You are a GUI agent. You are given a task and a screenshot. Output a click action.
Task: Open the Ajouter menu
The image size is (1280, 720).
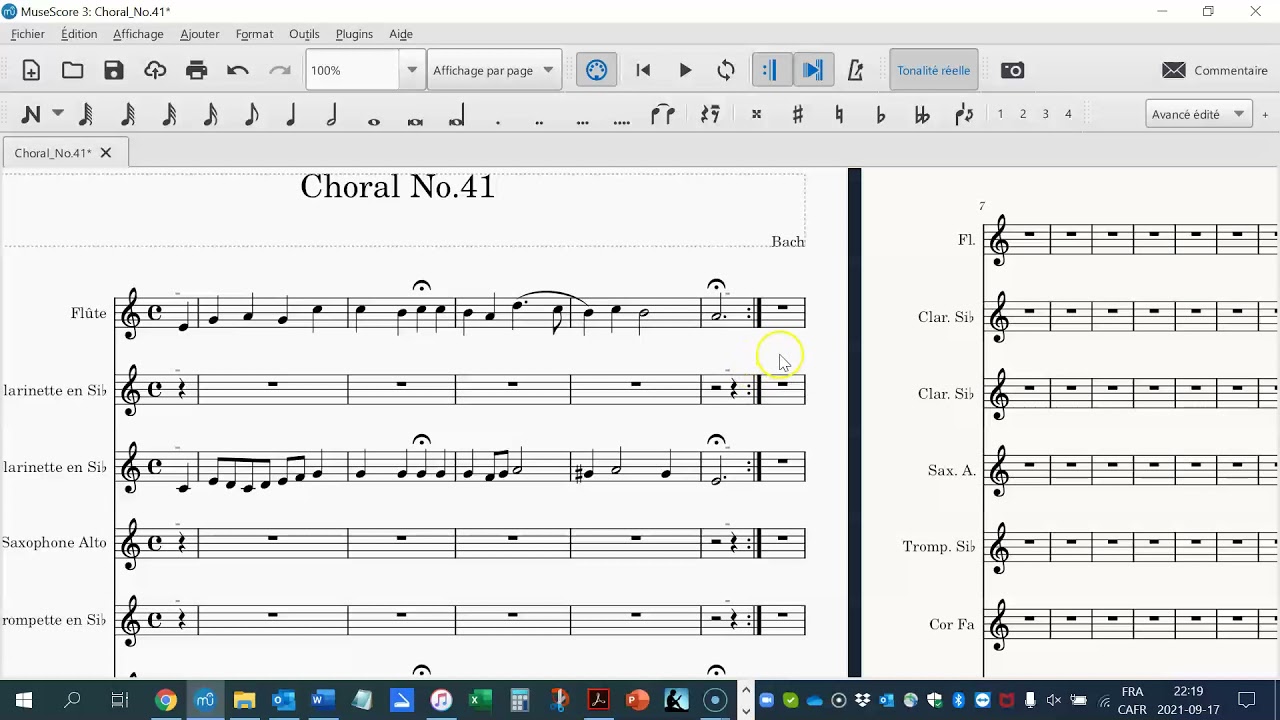click(x=200, y=34)
